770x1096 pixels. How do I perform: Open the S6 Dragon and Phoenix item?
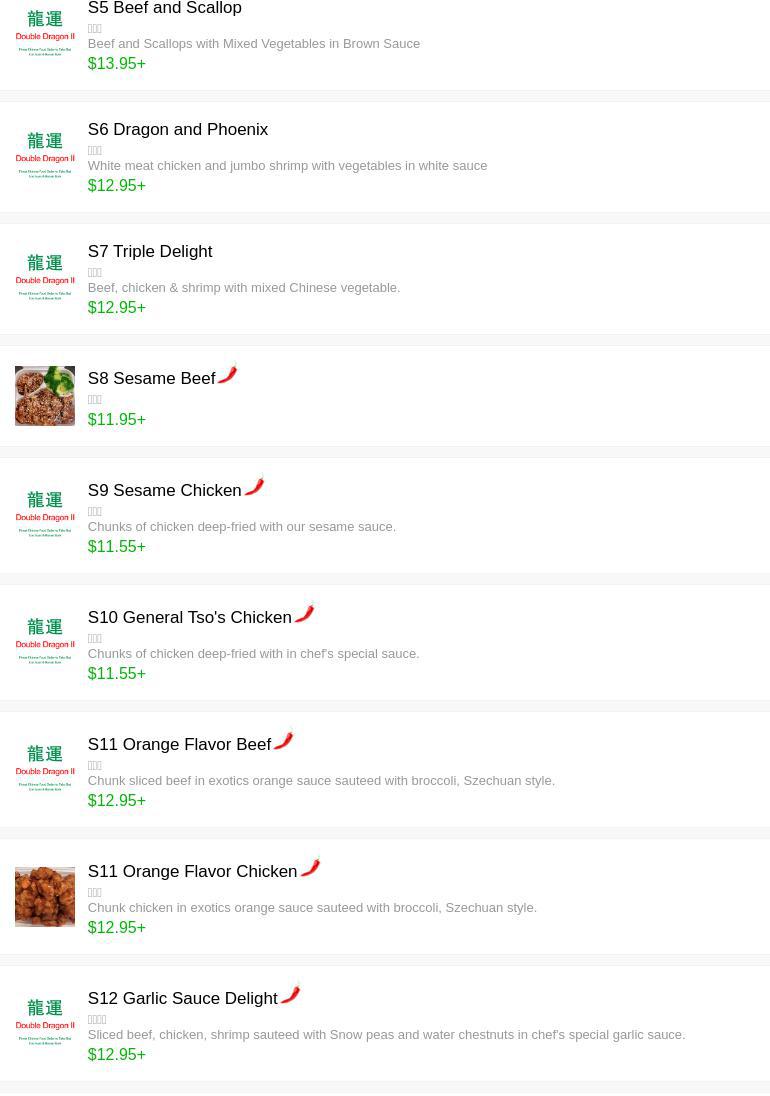(177, 130)
